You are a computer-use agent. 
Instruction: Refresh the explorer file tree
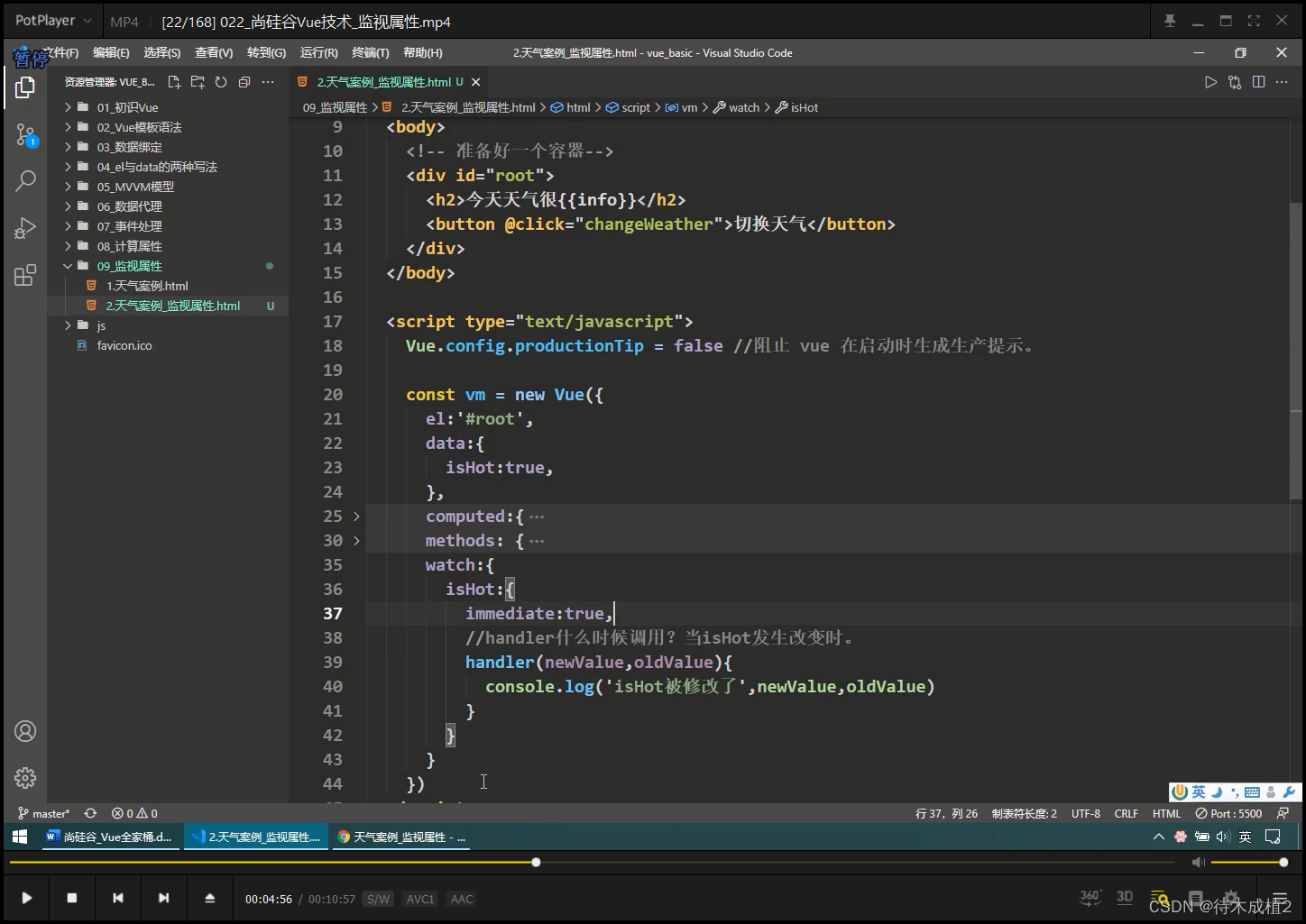pyautogui.click(x=221, y=82)
